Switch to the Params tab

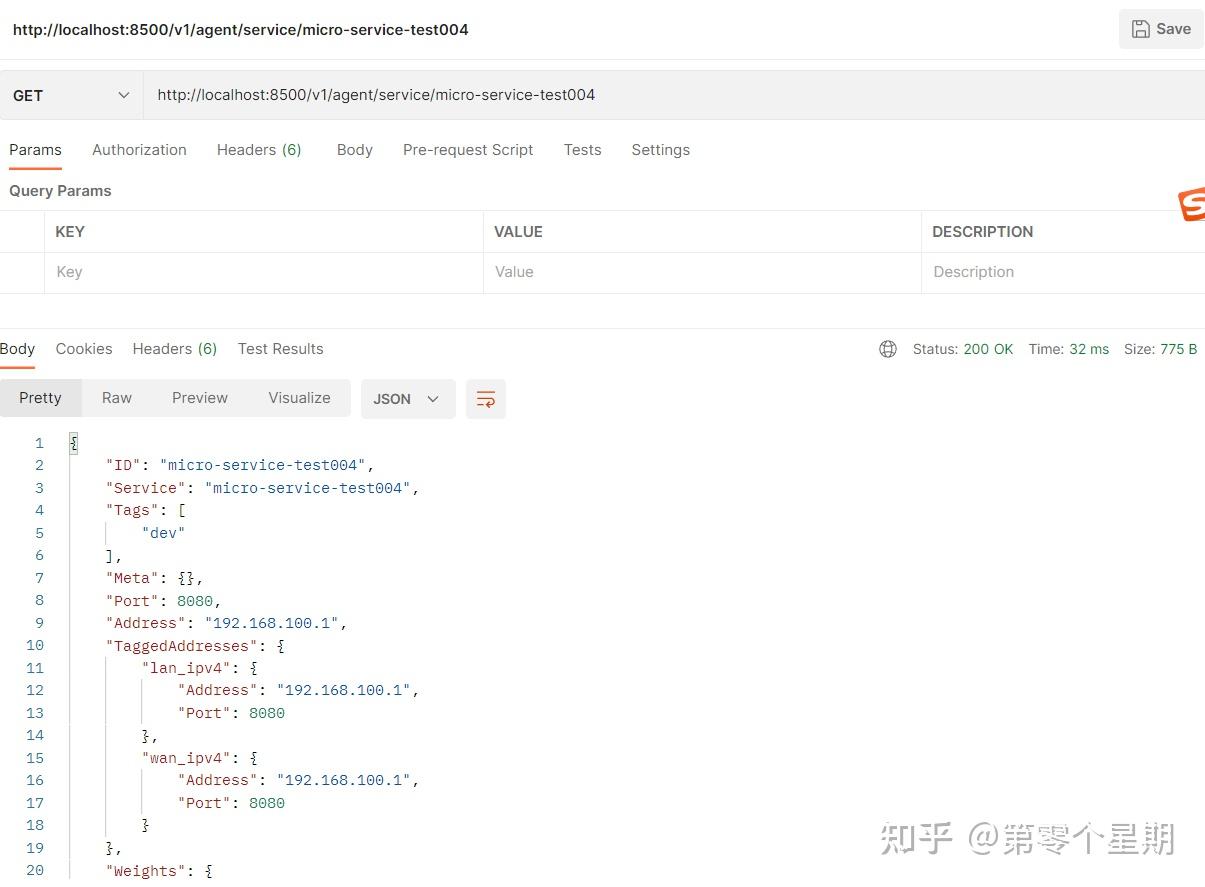tap(35, 150)
